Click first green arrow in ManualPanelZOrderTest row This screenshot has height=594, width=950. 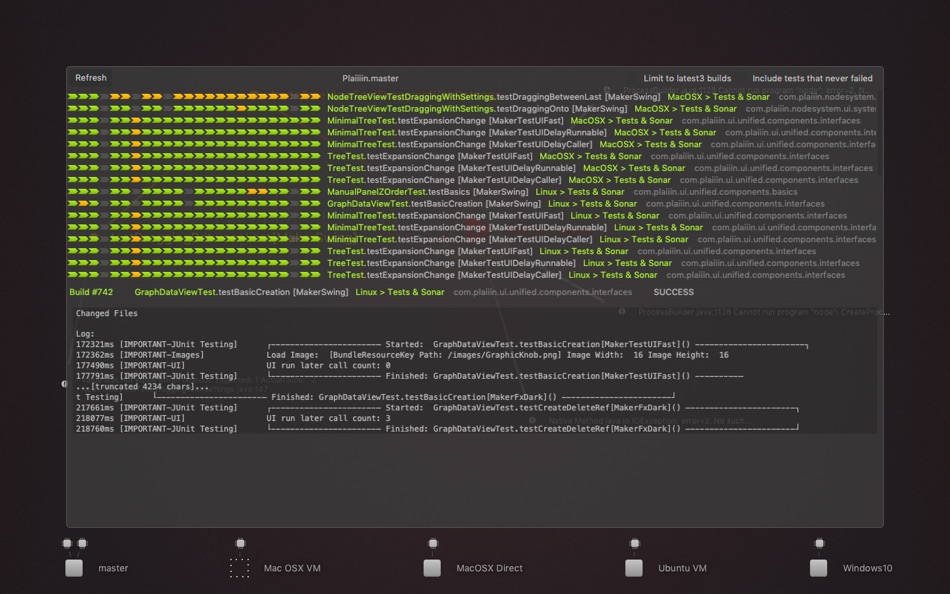(73, 192)
